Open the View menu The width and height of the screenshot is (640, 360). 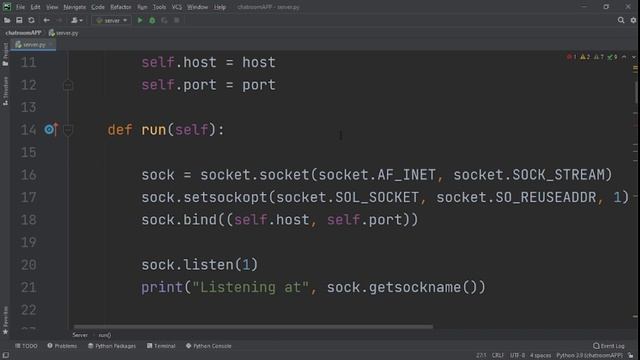[x=52, y=7]
